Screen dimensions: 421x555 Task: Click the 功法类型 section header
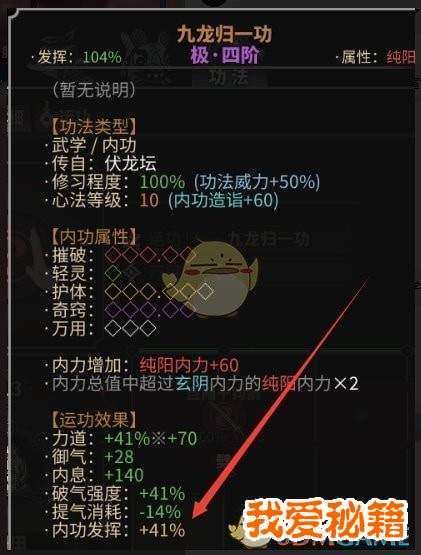tap(93, 127)
